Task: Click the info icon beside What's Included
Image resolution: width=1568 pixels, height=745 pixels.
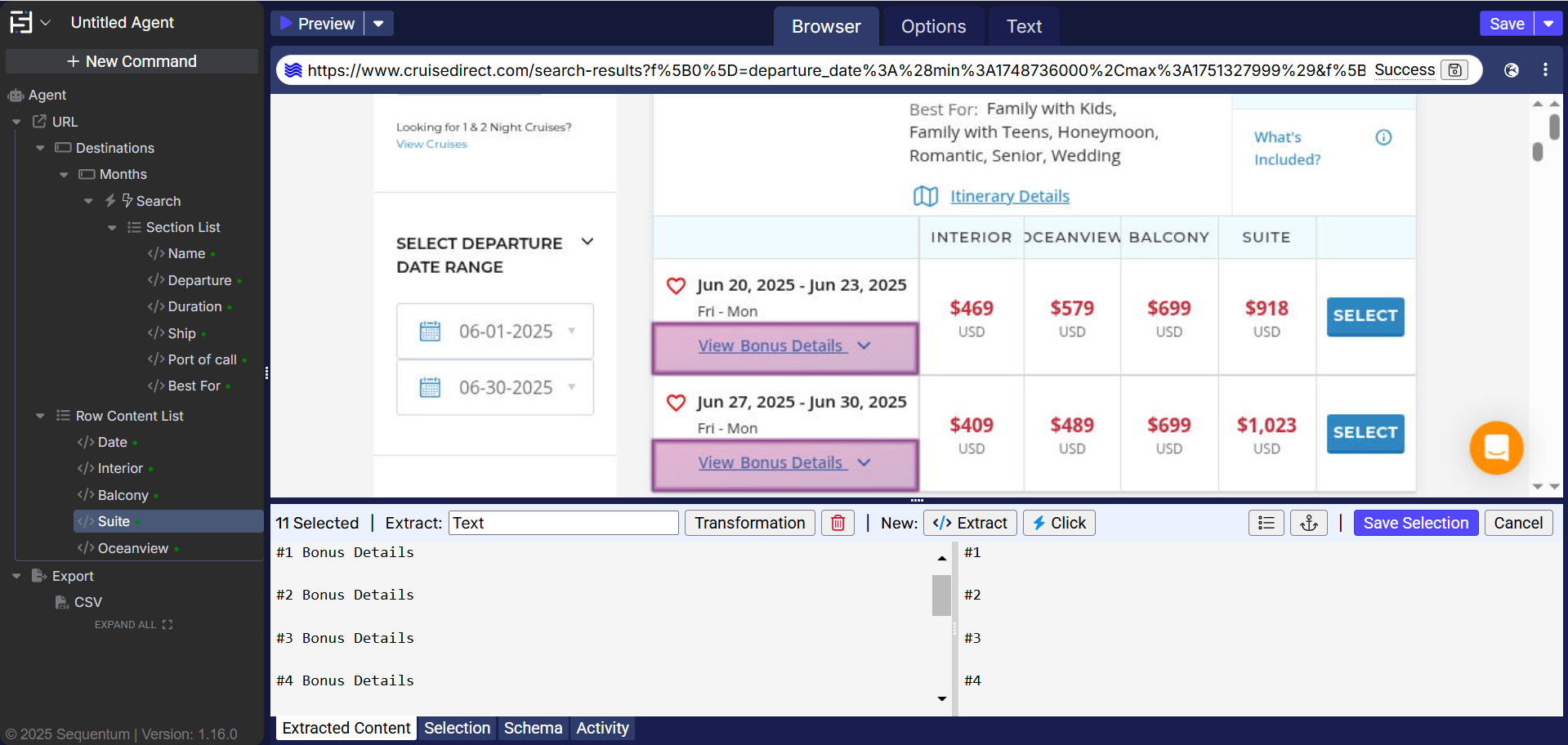Action: [x=1383, y=137]
